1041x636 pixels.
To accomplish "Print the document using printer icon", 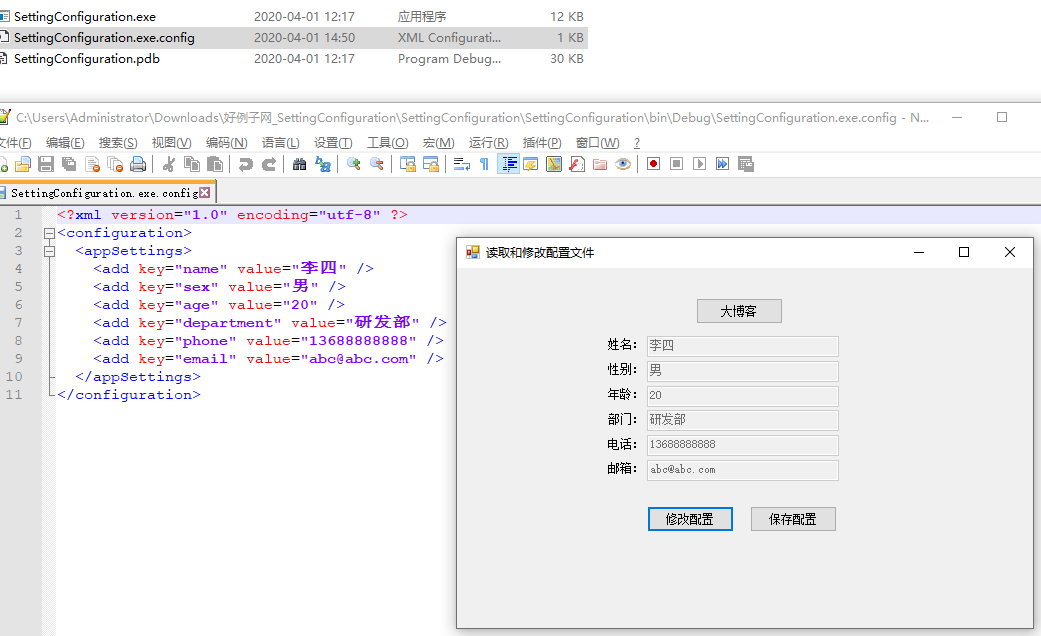I will 138,164.
